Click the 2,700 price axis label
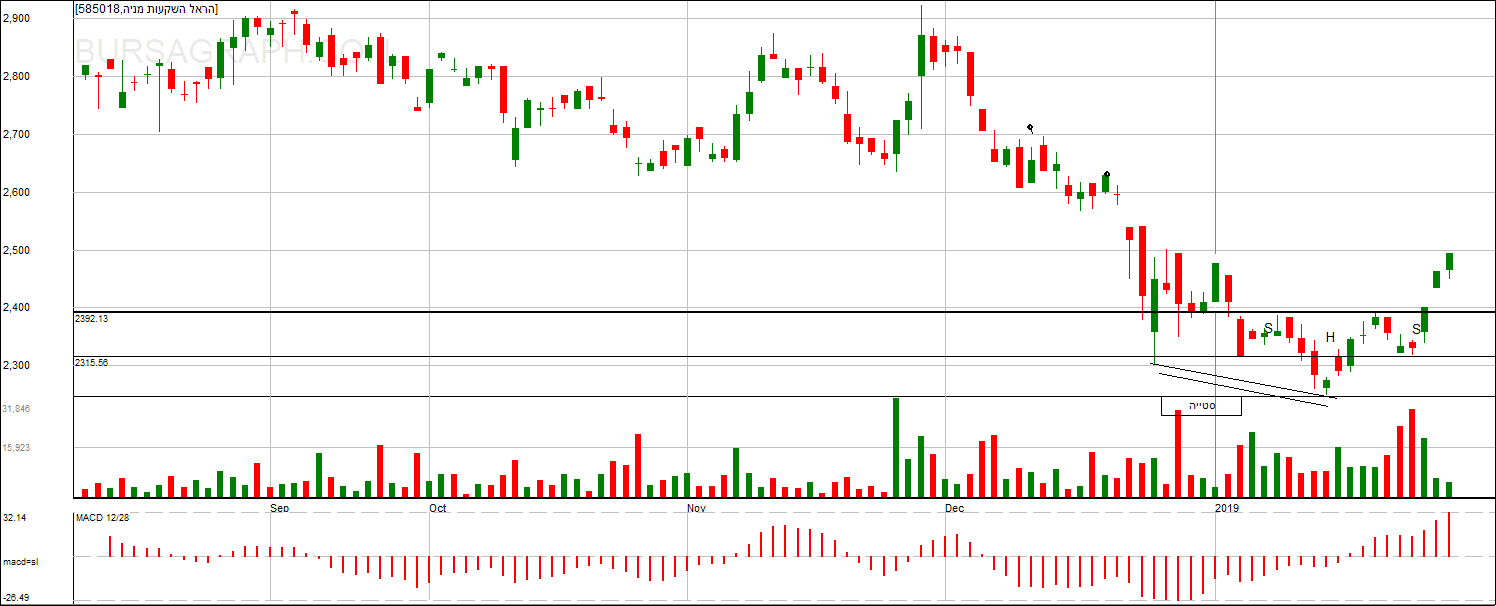The image size is (1496, 606). pos(17,134)
